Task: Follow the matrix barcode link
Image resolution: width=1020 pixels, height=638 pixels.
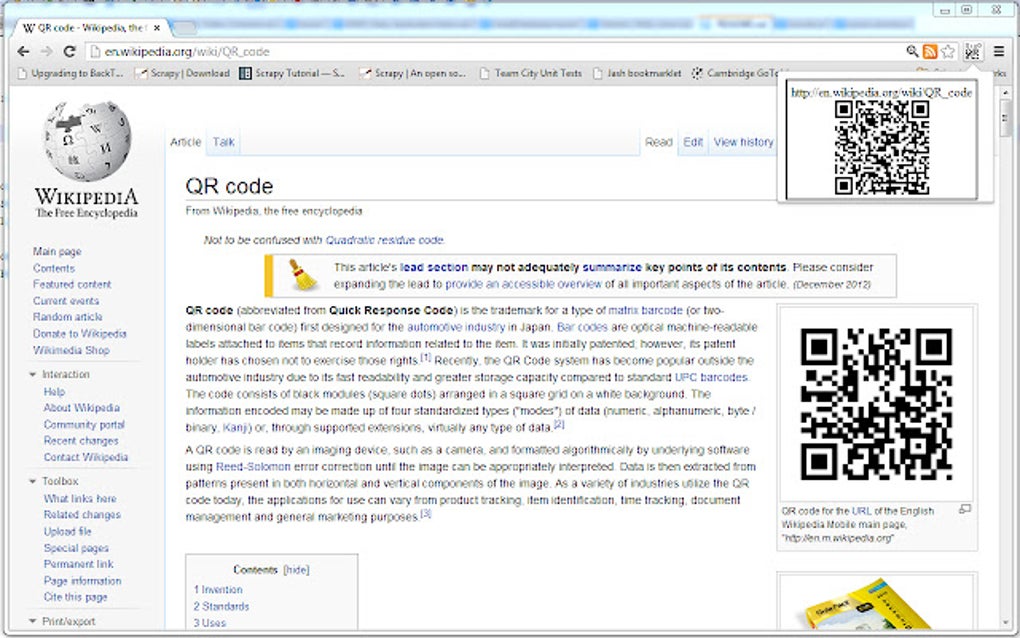Action: pyautogui.click(x=645, y=311)
